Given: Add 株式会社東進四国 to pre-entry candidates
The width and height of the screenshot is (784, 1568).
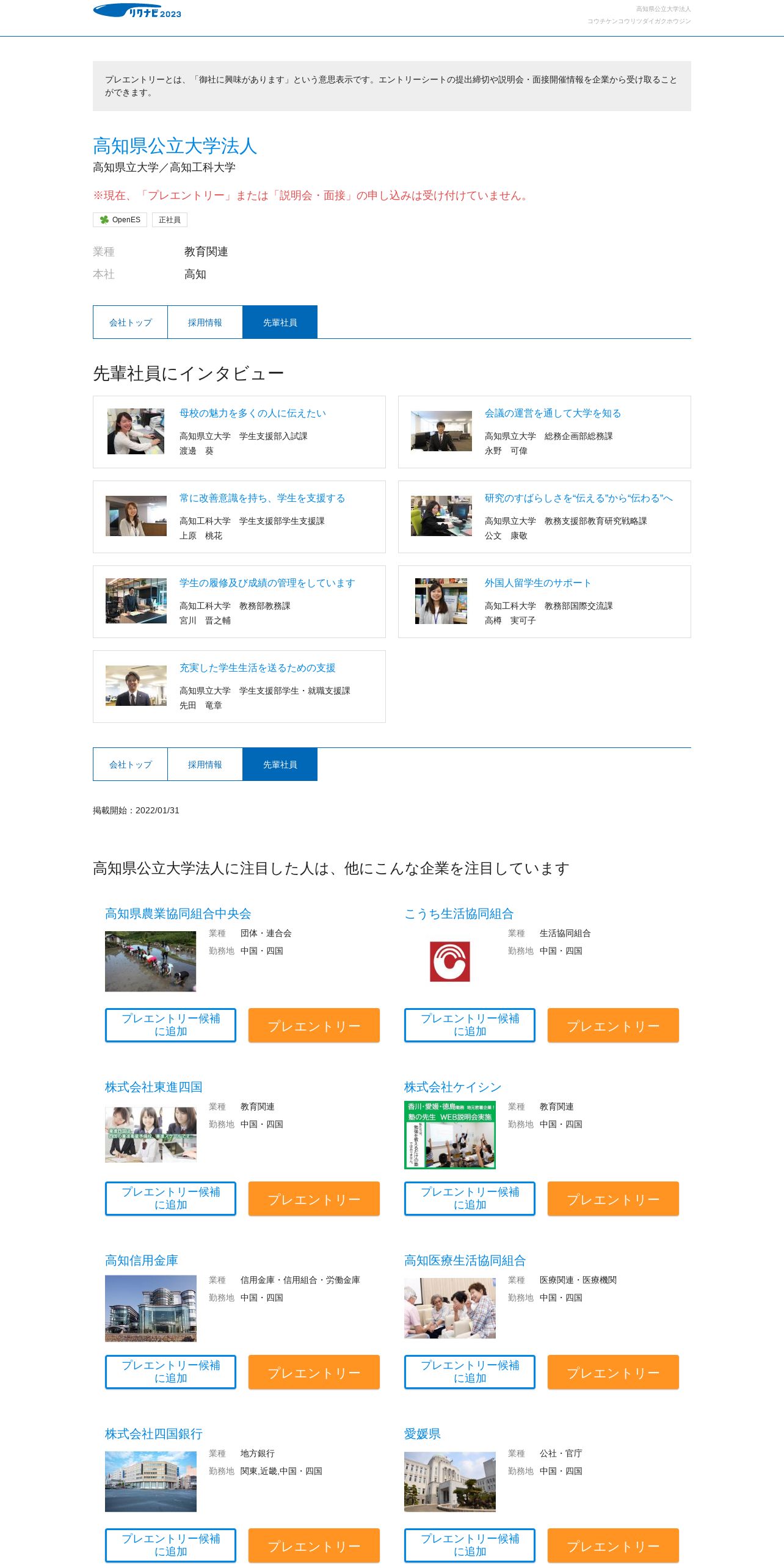Looking at the screenshot, I should click(170, 1199).
